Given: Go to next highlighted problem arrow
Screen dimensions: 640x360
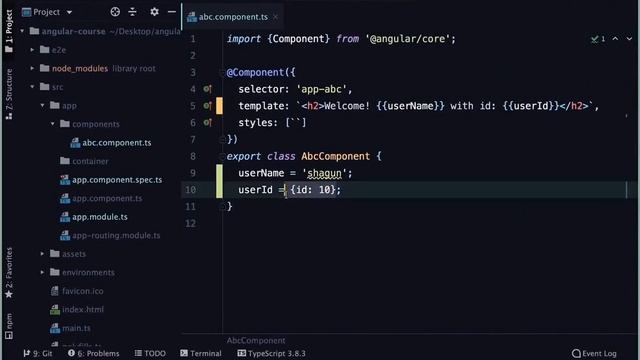Looking at the screenshot, I should pos(629,39).
